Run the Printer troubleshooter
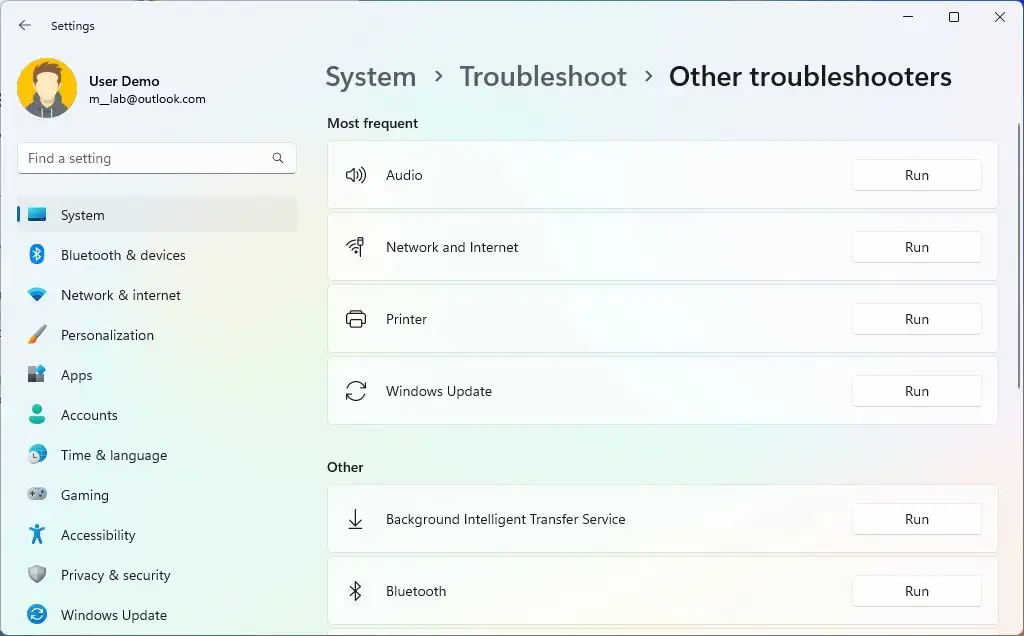Screen dimensions: 1024x636 pyautogui.click(x=916, y=319)
